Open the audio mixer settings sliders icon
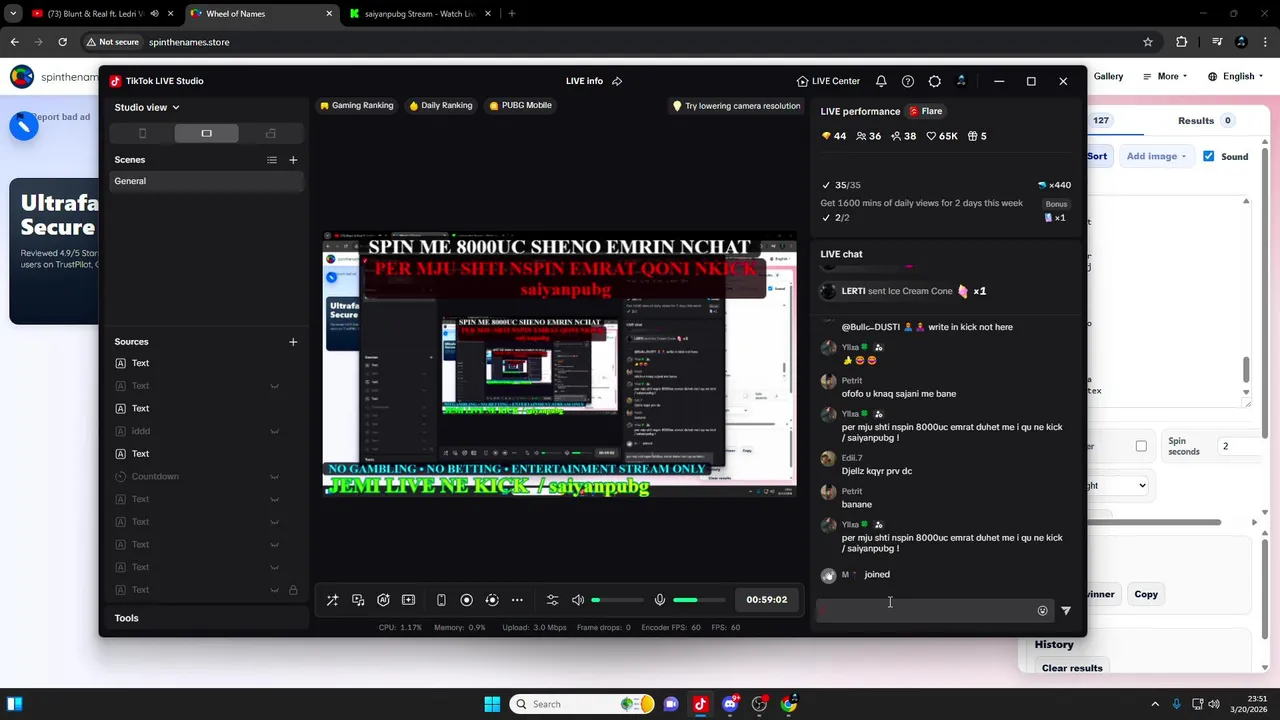Viewport: 1280px width, 720px height. [552, 600]
